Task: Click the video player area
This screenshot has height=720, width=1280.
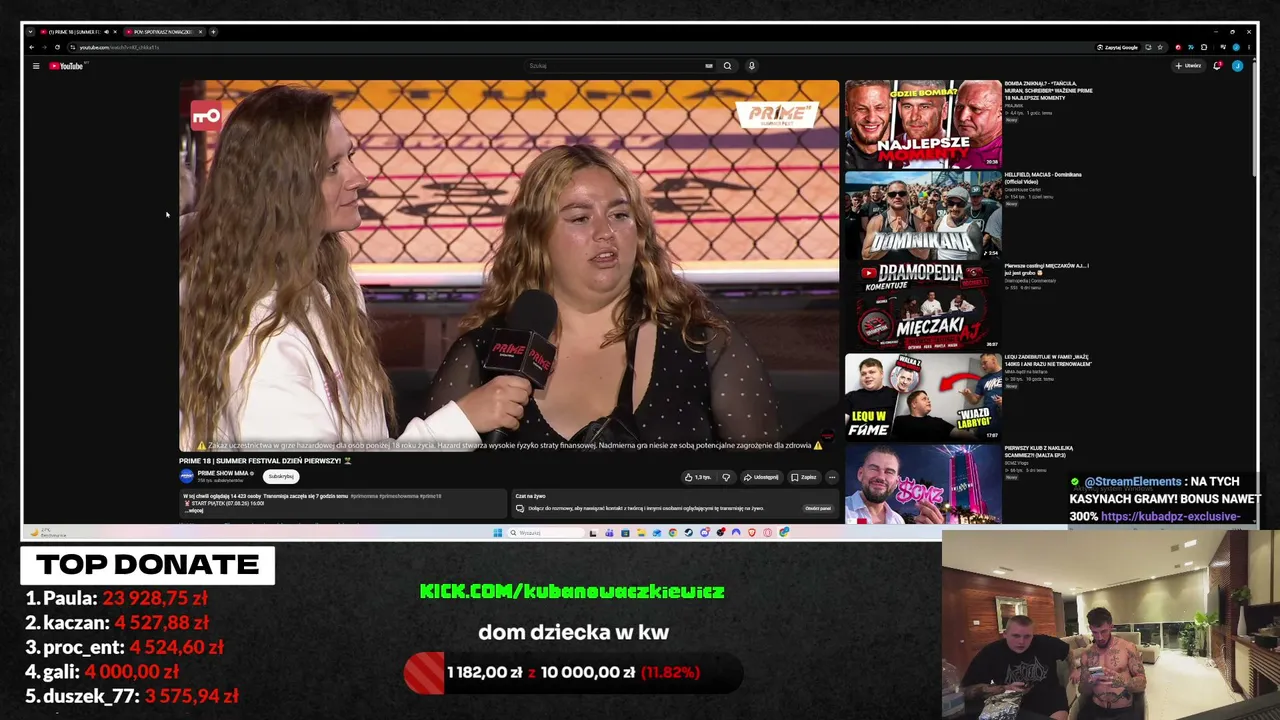Action: (x=509, y=266)
